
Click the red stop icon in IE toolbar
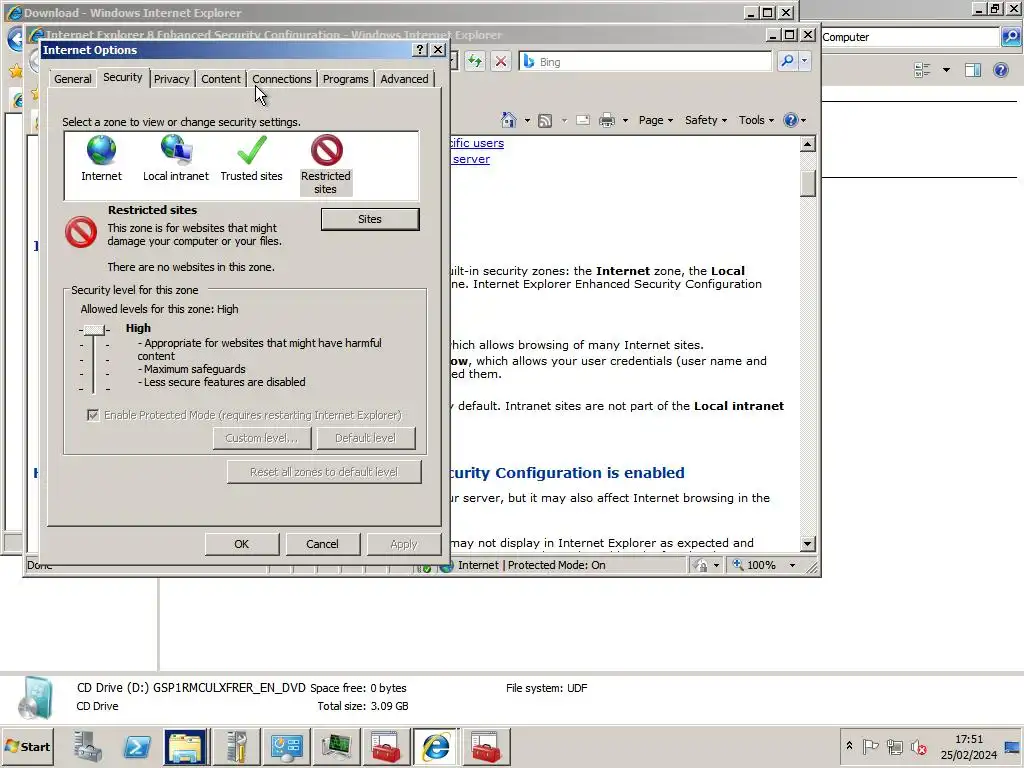click(x=501, y=61)
